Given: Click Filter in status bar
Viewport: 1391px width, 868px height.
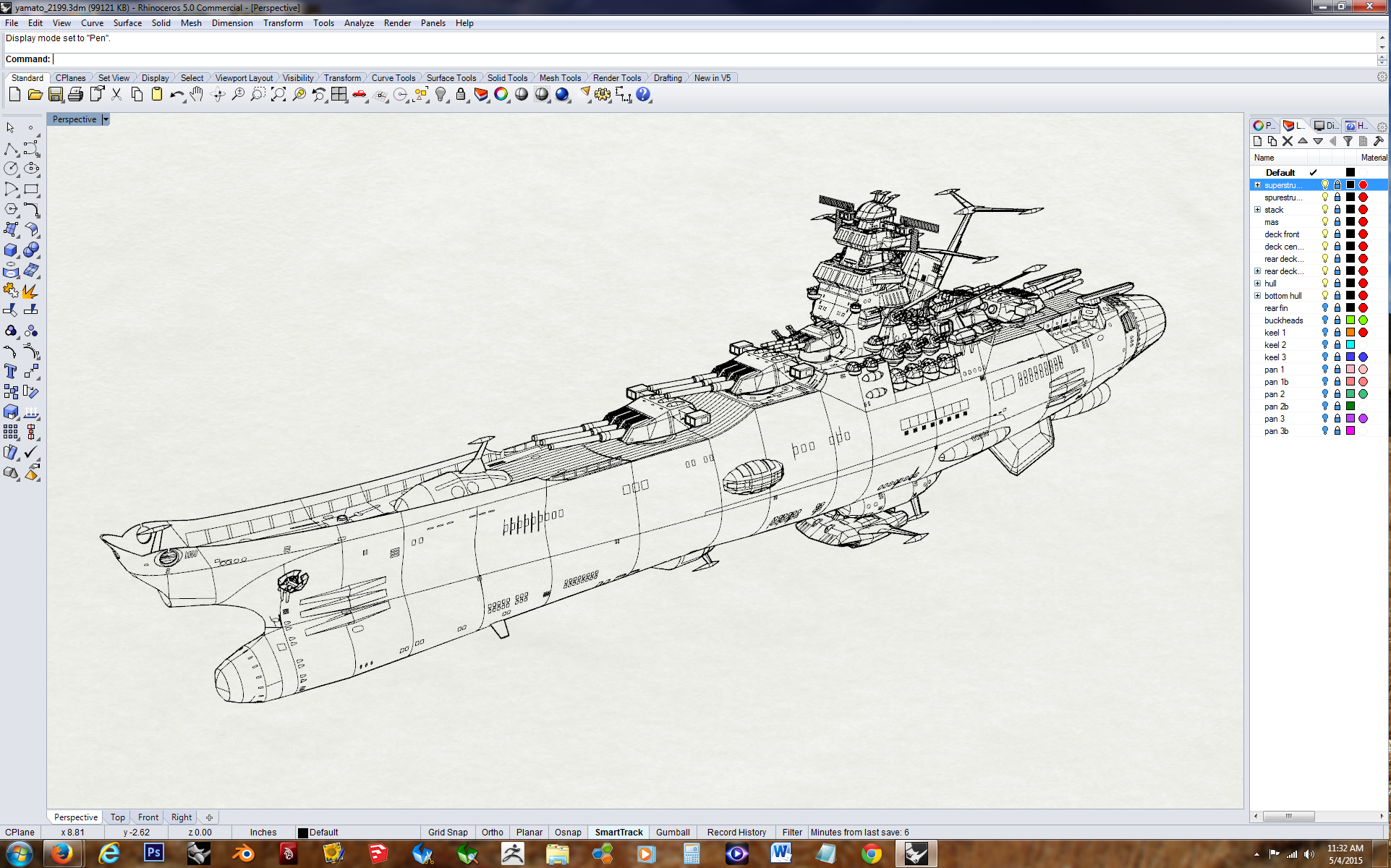Looking at the screenshot, I should 792,833.
